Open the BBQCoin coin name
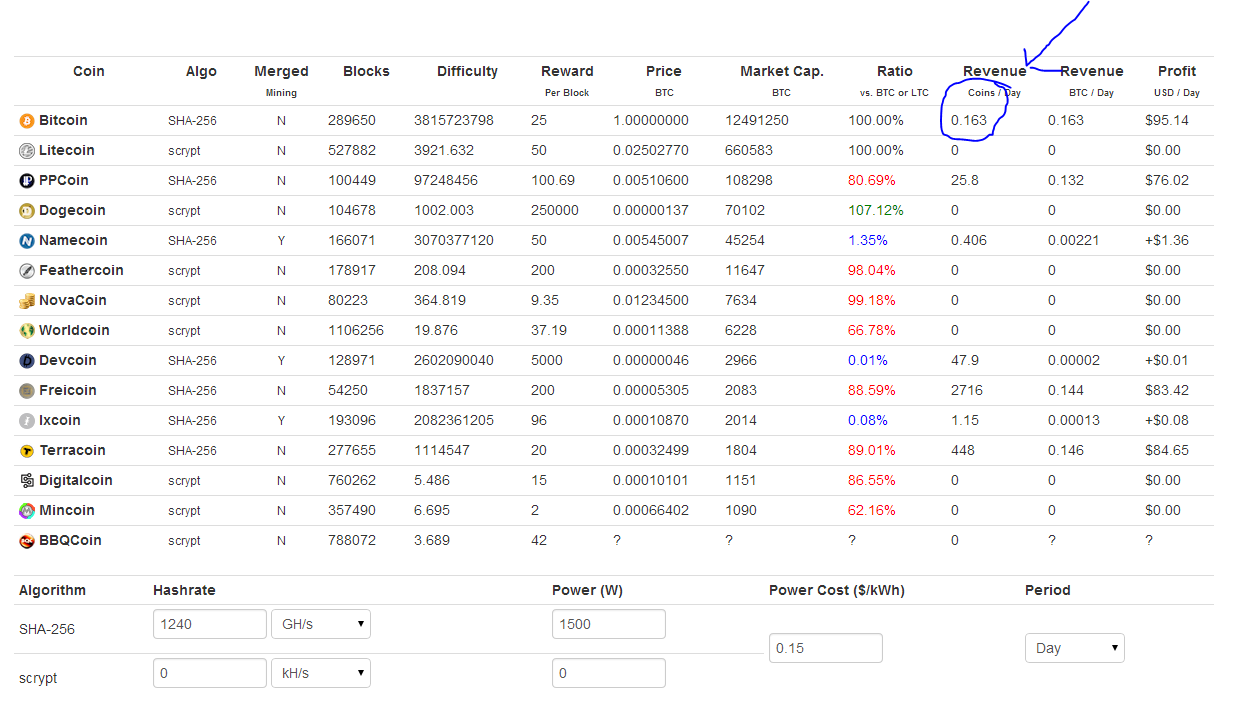Viewport: 1238px width, 714px height. pyautogui.click(x=70, y=540)
